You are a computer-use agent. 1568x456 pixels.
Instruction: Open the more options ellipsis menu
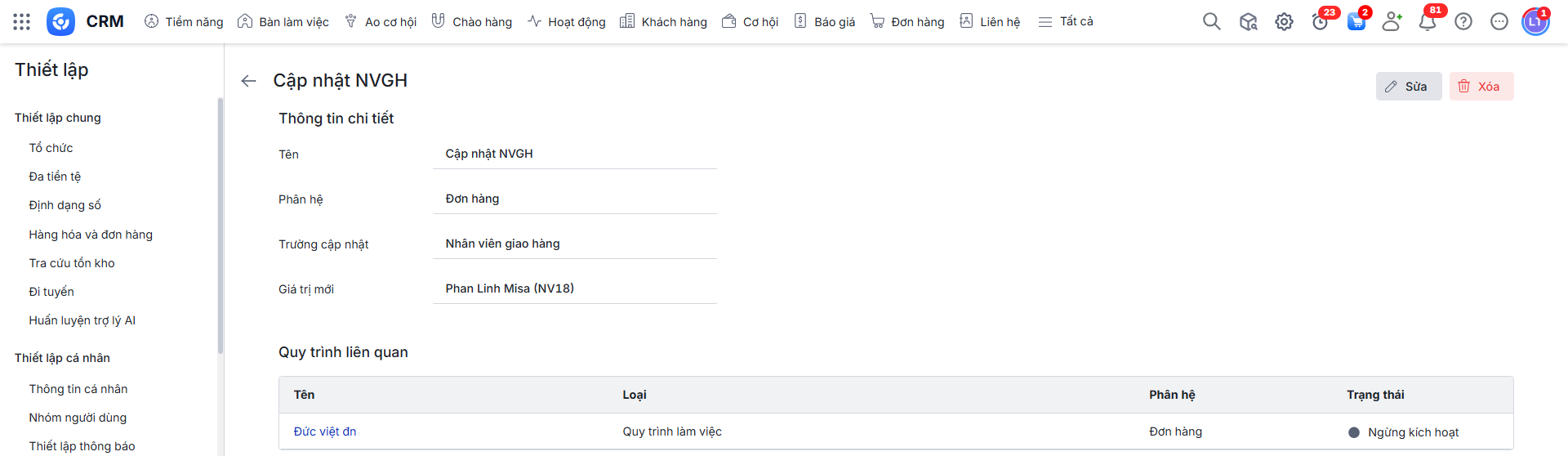point(1499,22)
